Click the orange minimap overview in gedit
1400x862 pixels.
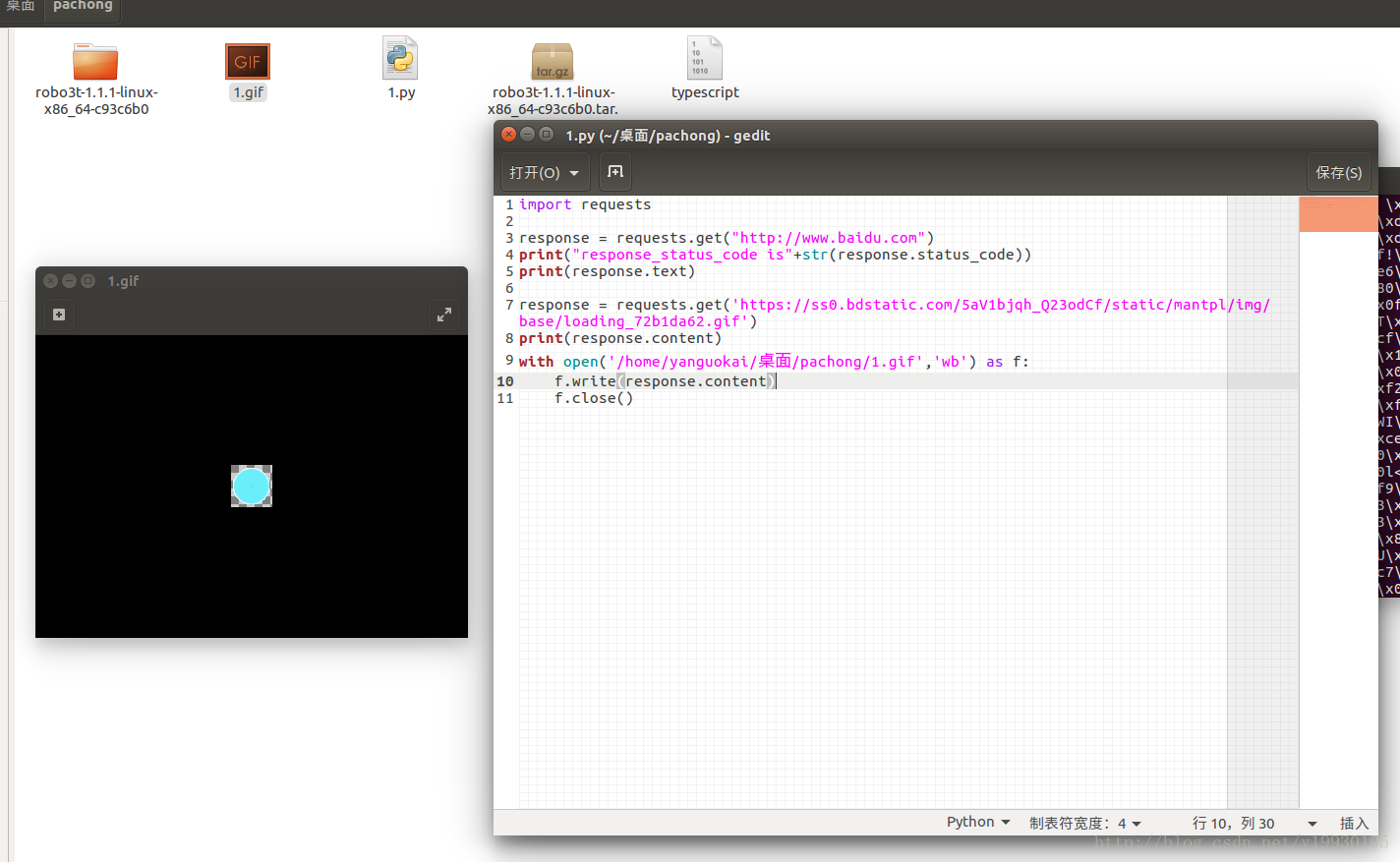(1338, 213)
